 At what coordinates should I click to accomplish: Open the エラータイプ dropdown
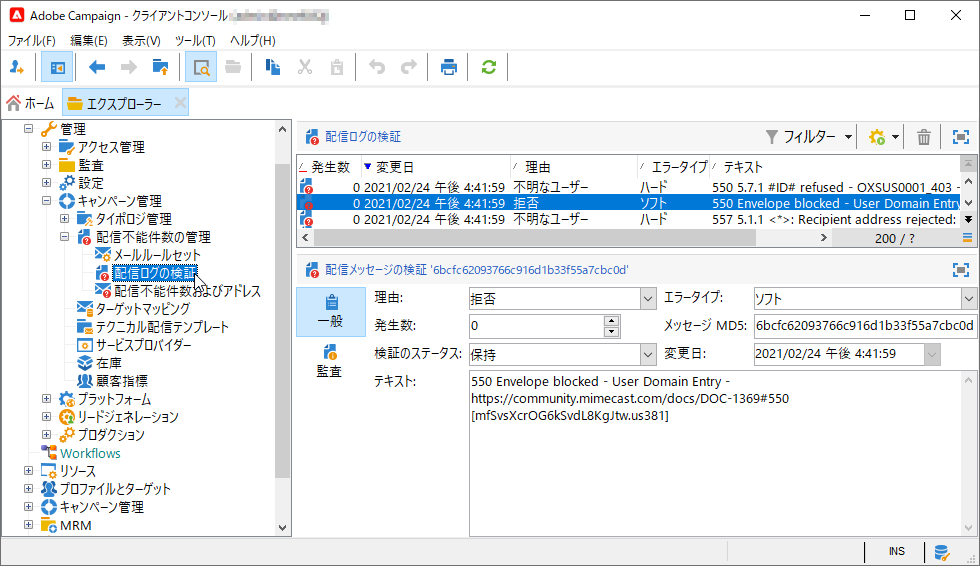point(969,299)
